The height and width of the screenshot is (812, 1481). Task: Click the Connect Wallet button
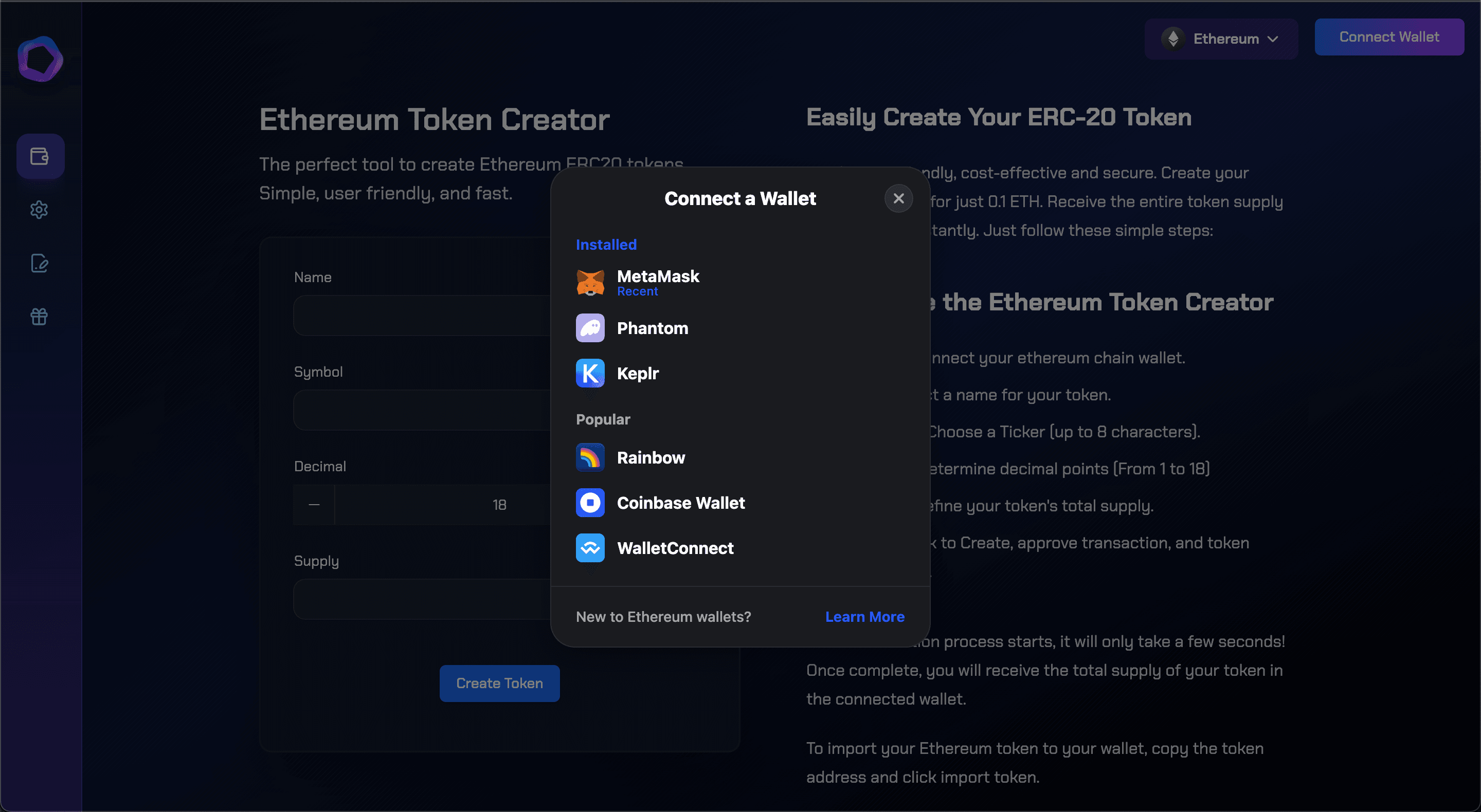1389,37
